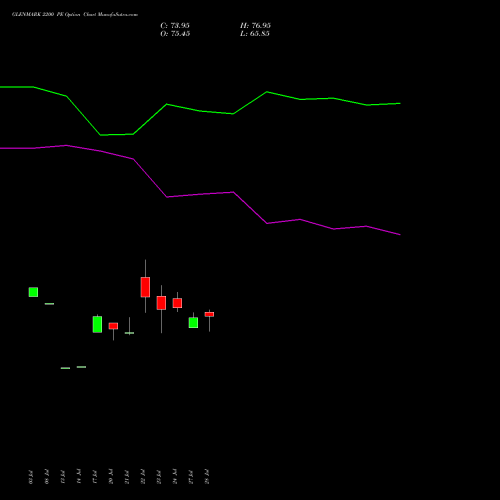Click the red candle above 24 Jul

click(177, 303)
